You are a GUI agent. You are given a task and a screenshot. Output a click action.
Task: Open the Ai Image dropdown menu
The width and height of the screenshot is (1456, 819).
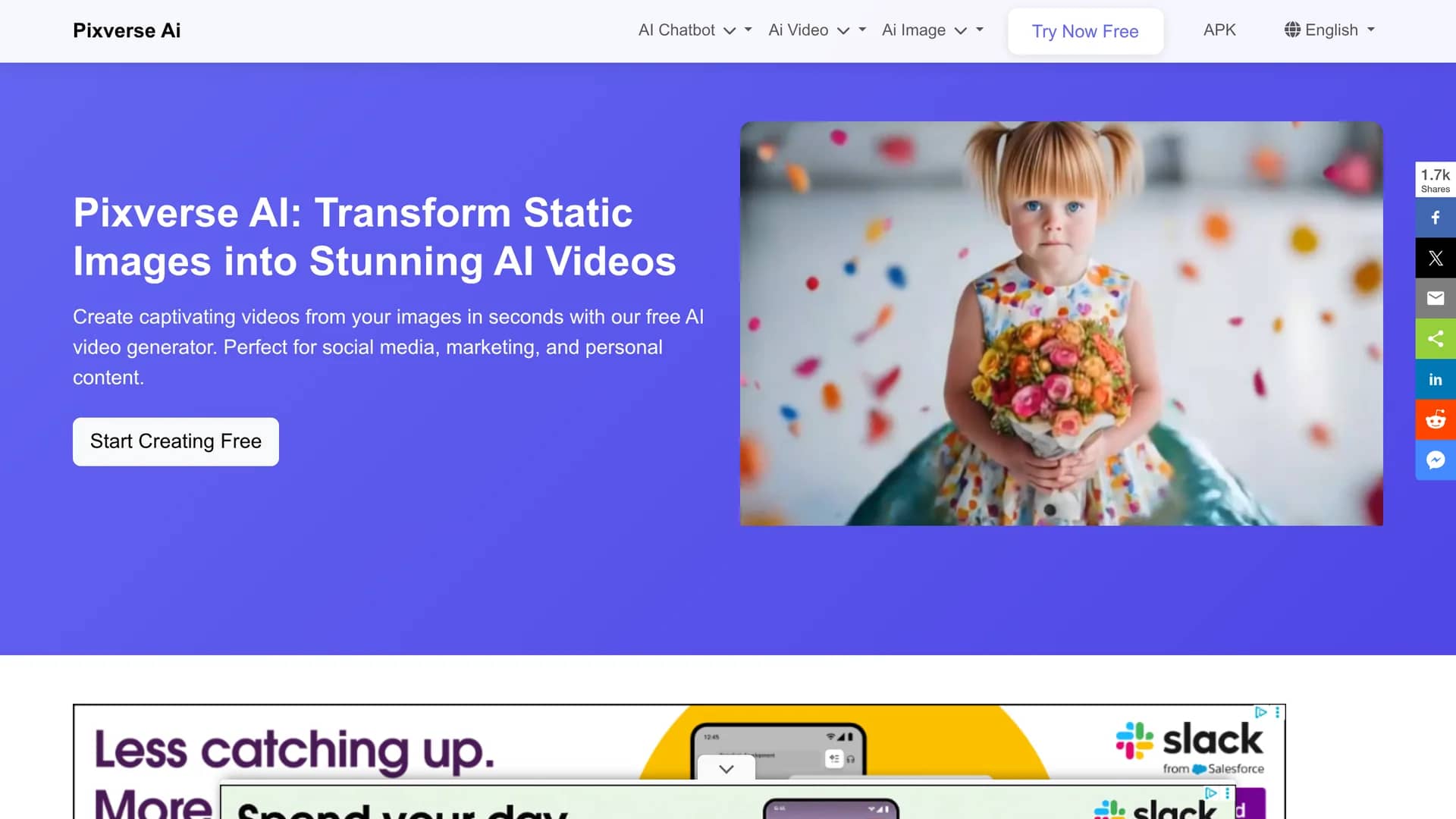click(932, 30)
